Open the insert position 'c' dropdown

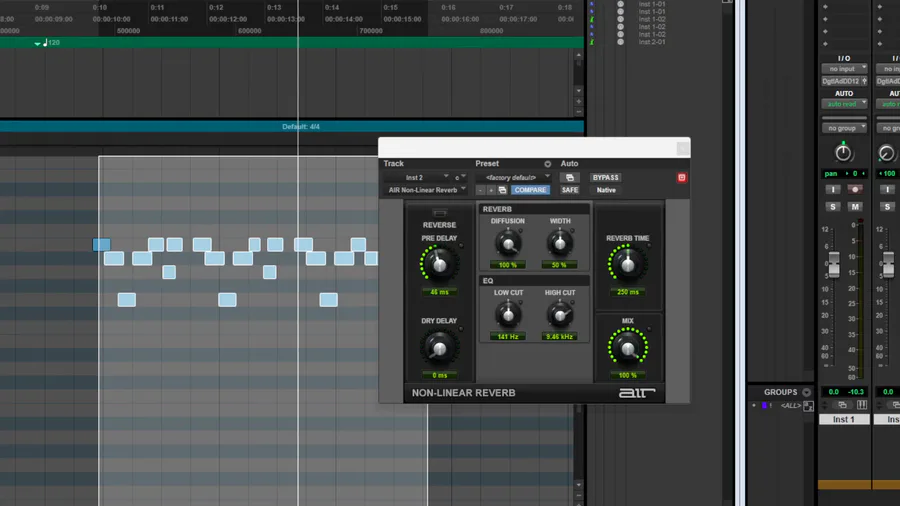pos(459,177)
